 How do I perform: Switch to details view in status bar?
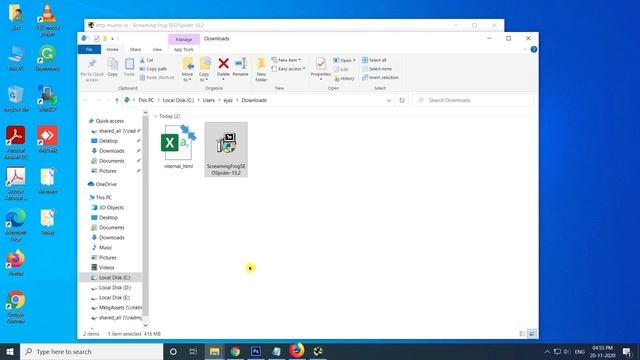(522, 334)
